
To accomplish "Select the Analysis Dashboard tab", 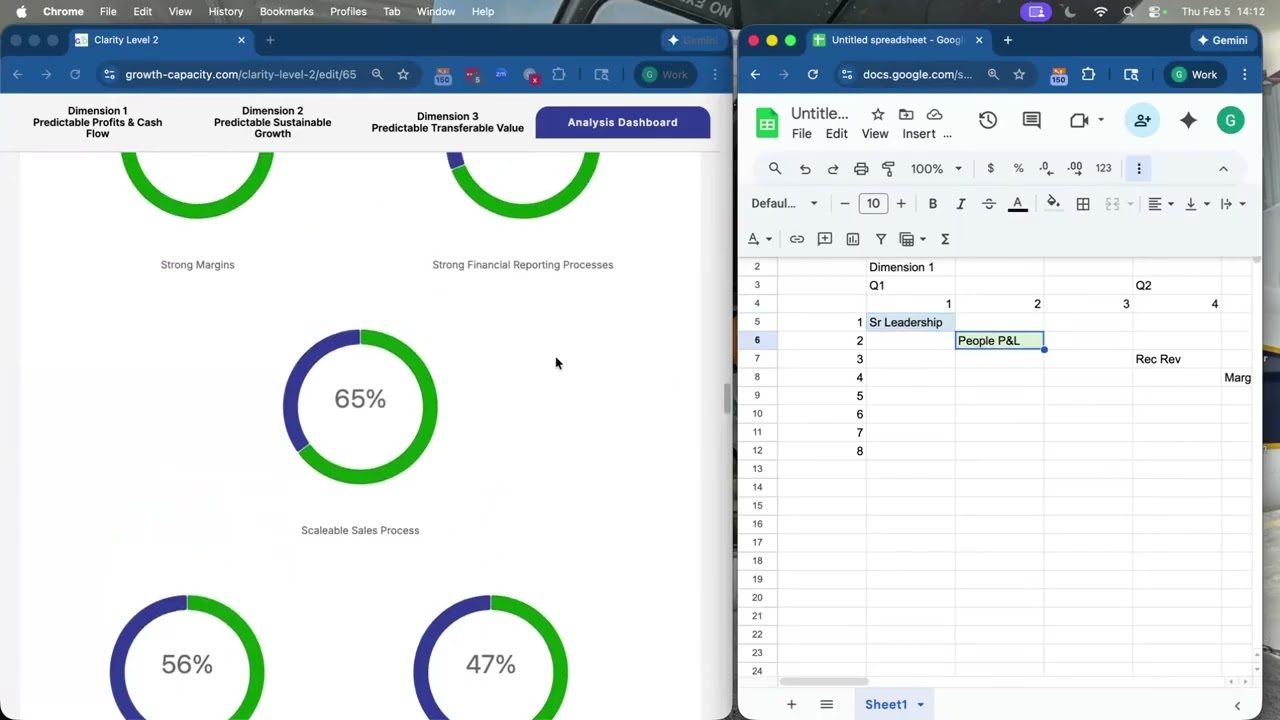I will coord(623,122).
